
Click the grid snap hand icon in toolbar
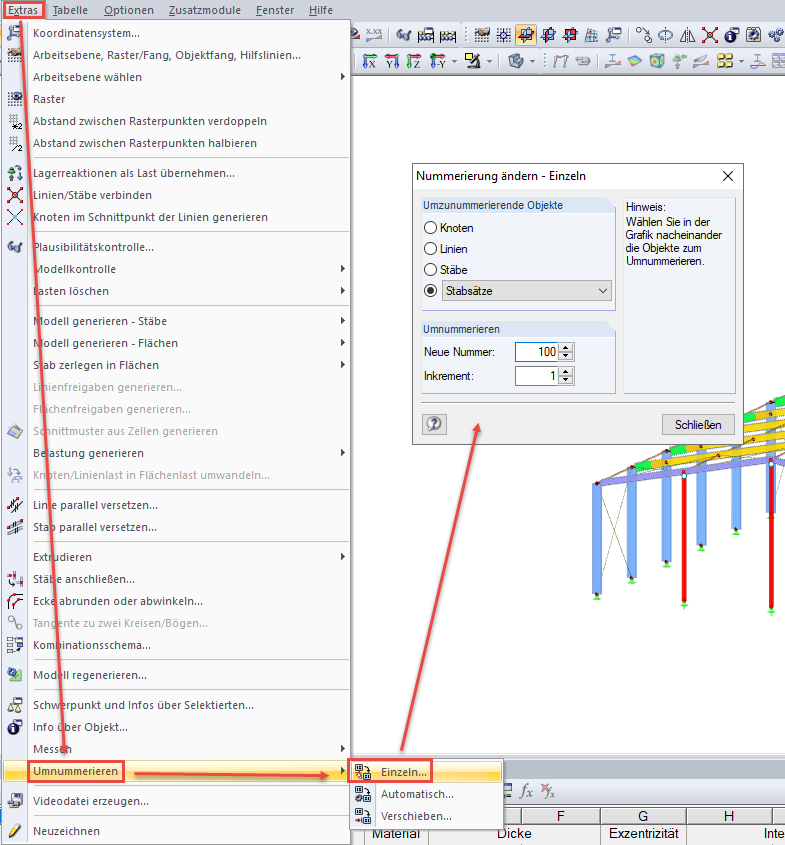pyautogui.click(x=482, y=36)
